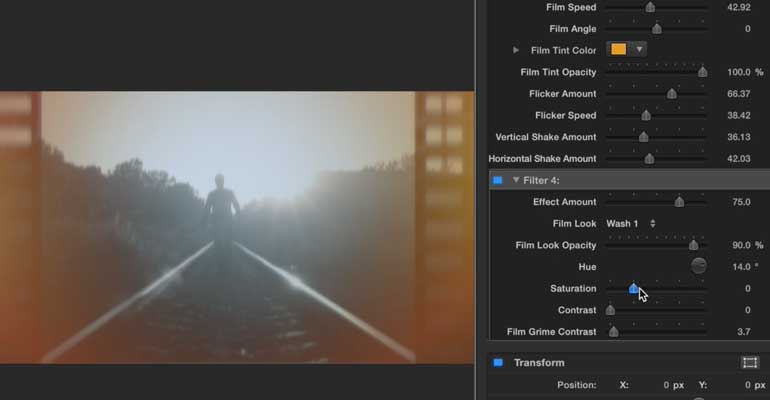
Task: Click the Saturation value field
Action: pyautogui.click(x=747, y=289)
